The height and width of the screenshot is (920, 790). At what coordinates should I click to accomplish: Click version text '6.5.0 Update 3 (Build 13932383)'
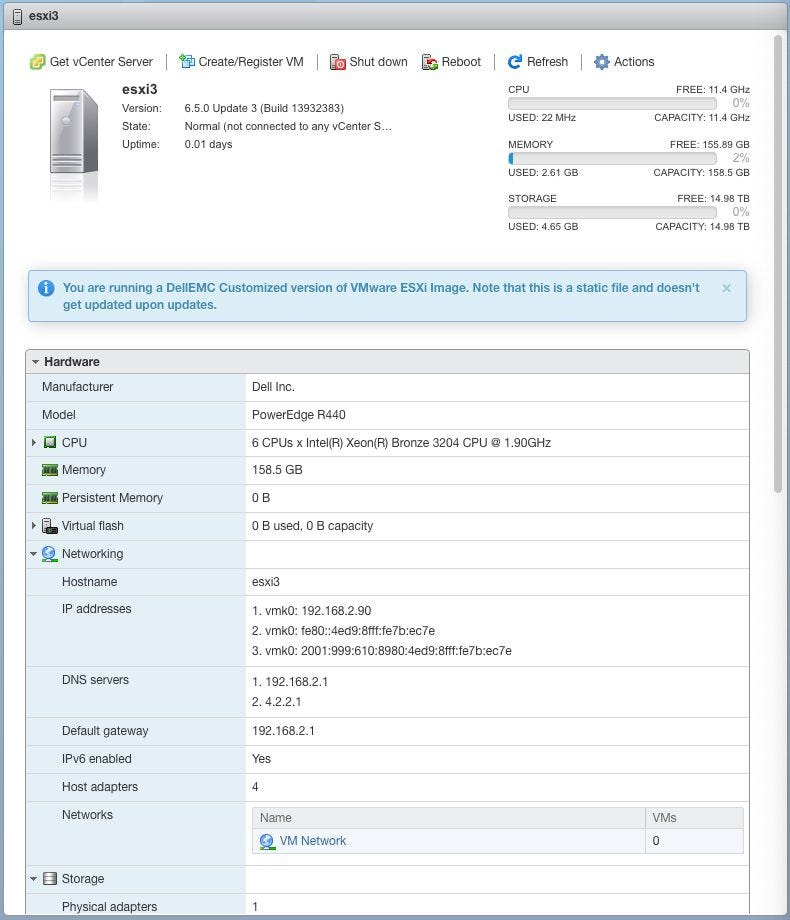264,108
